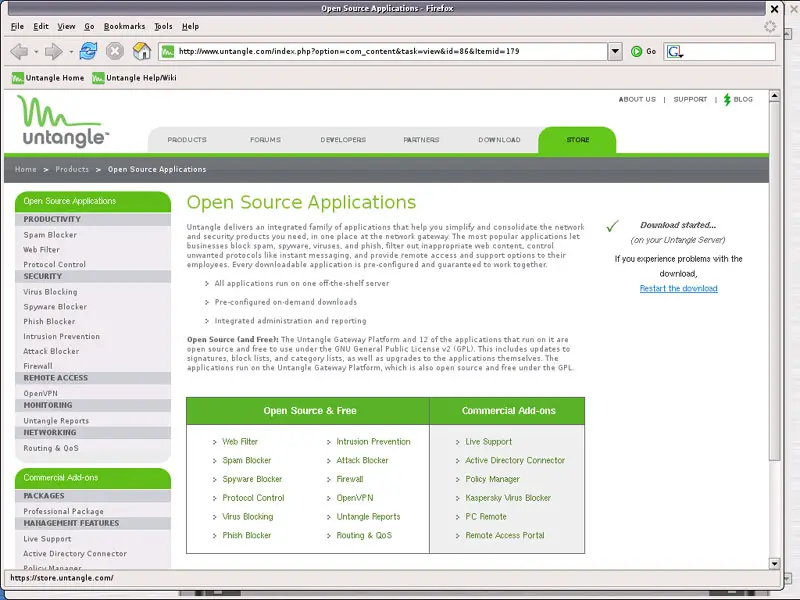Screen dimensions: 800x600
Task: Click the Commercial Add-ons sidebar header
Action: click(93, 478)
